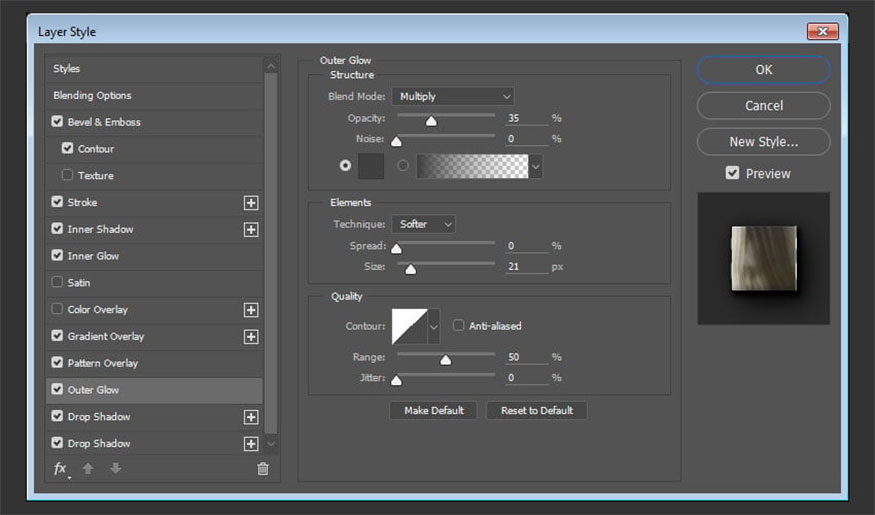This screenshot has height=515, width=875.
Task: Add another Color Overlay with plus icon
Action: tap(251, 310)
